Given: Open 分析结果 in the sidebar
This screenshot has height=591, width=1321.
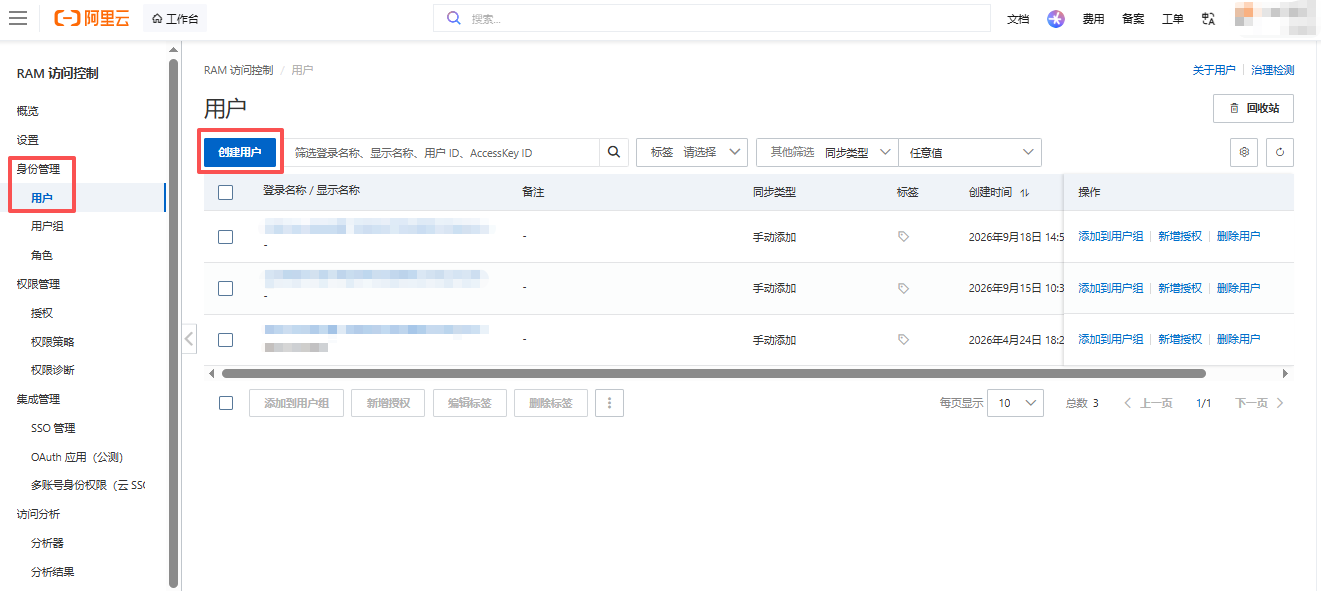Looking at the screenshot, I should (53, 572).
